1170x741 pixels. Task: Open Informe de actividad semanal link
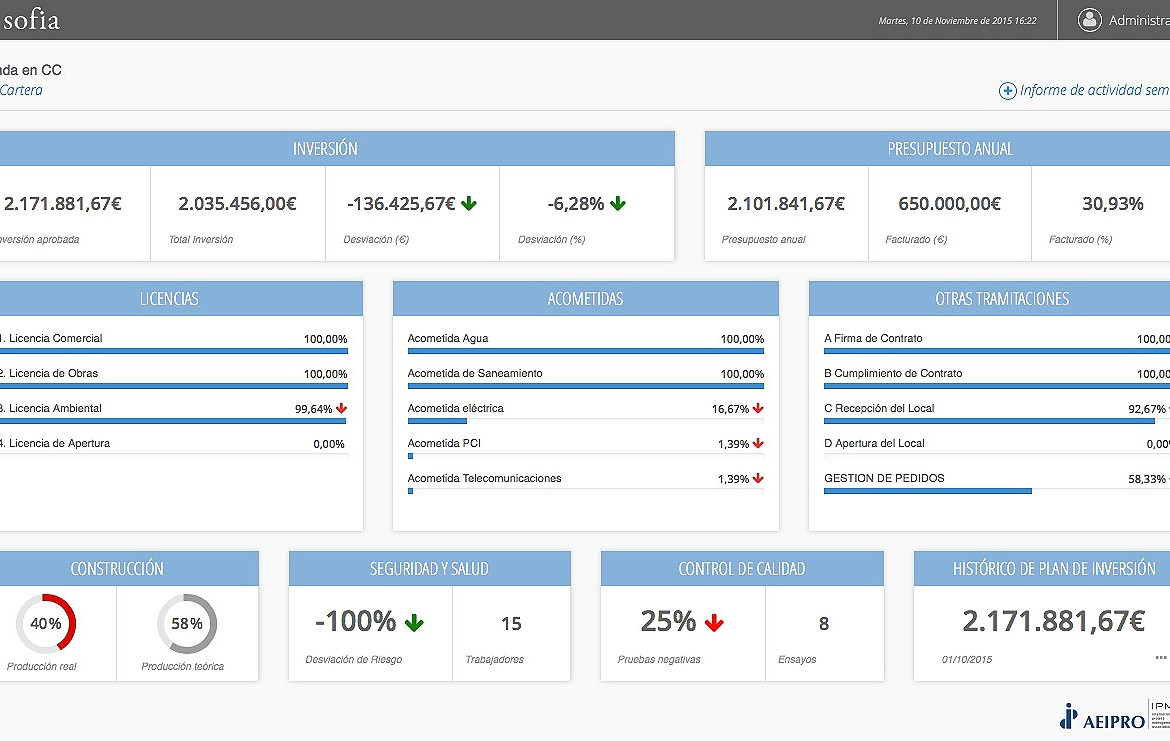pyautogui.click(x=1094, y=90)
